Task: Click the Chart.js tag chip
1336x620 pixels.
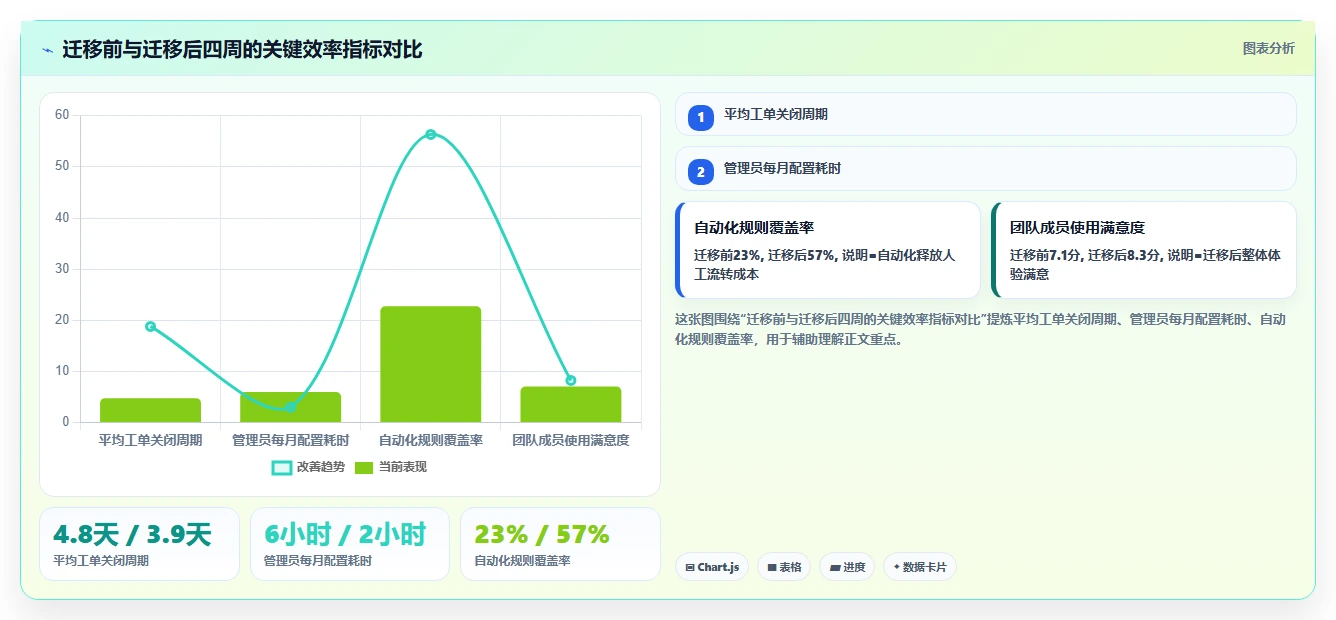Action: [x=712, y=567]
